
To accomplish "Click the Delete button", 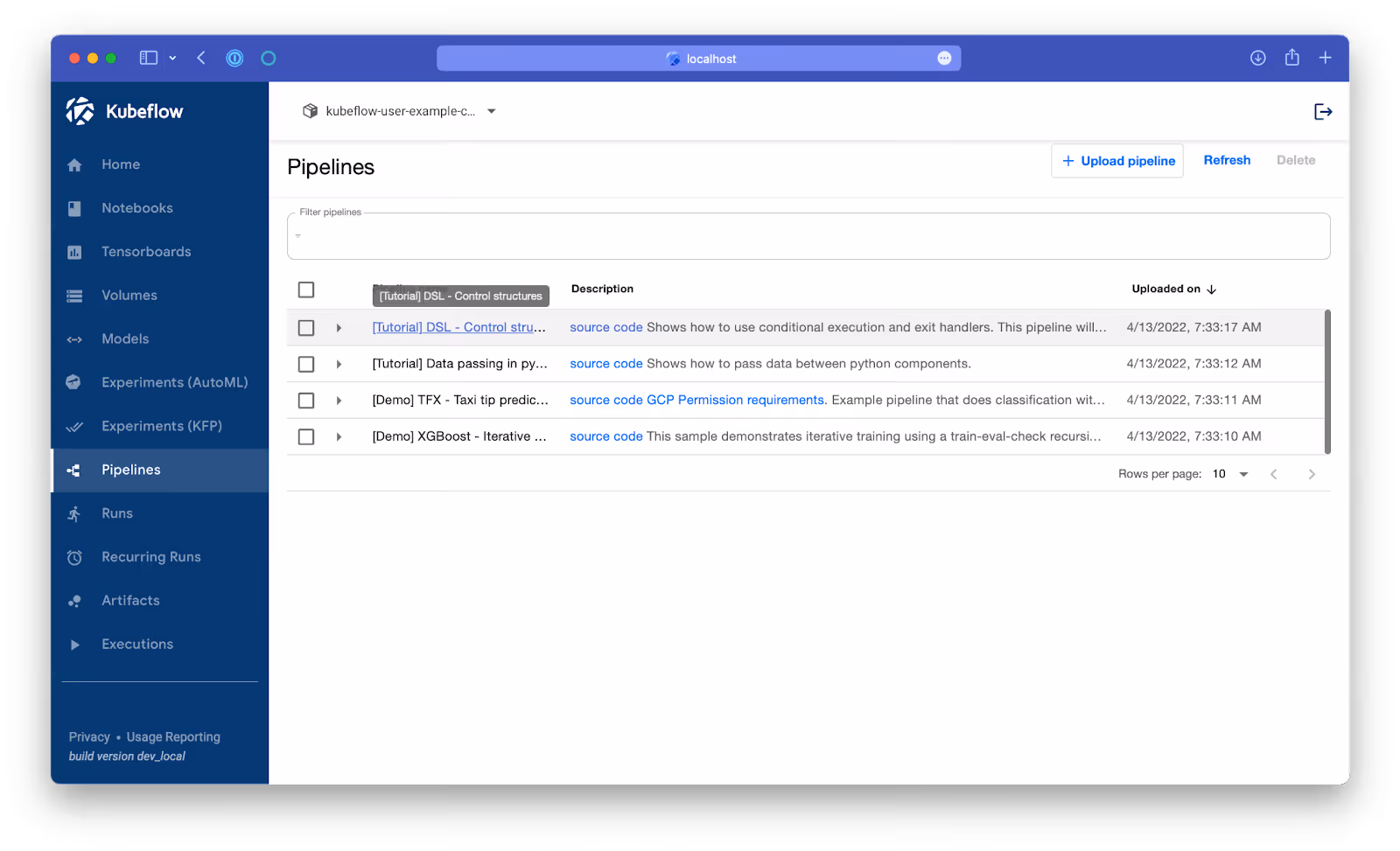I will (1296, 161).
